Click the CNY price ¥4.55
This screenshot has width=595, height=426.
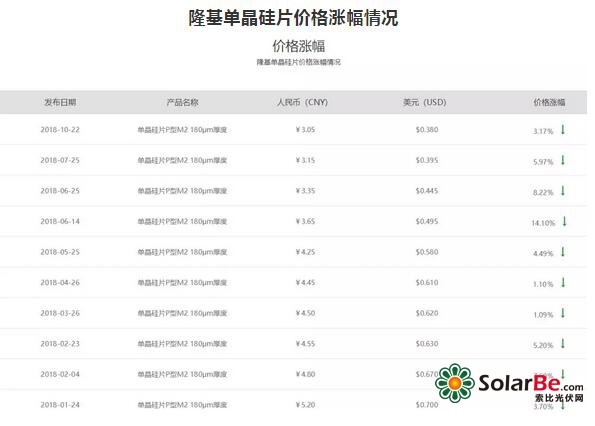(305, 344)
